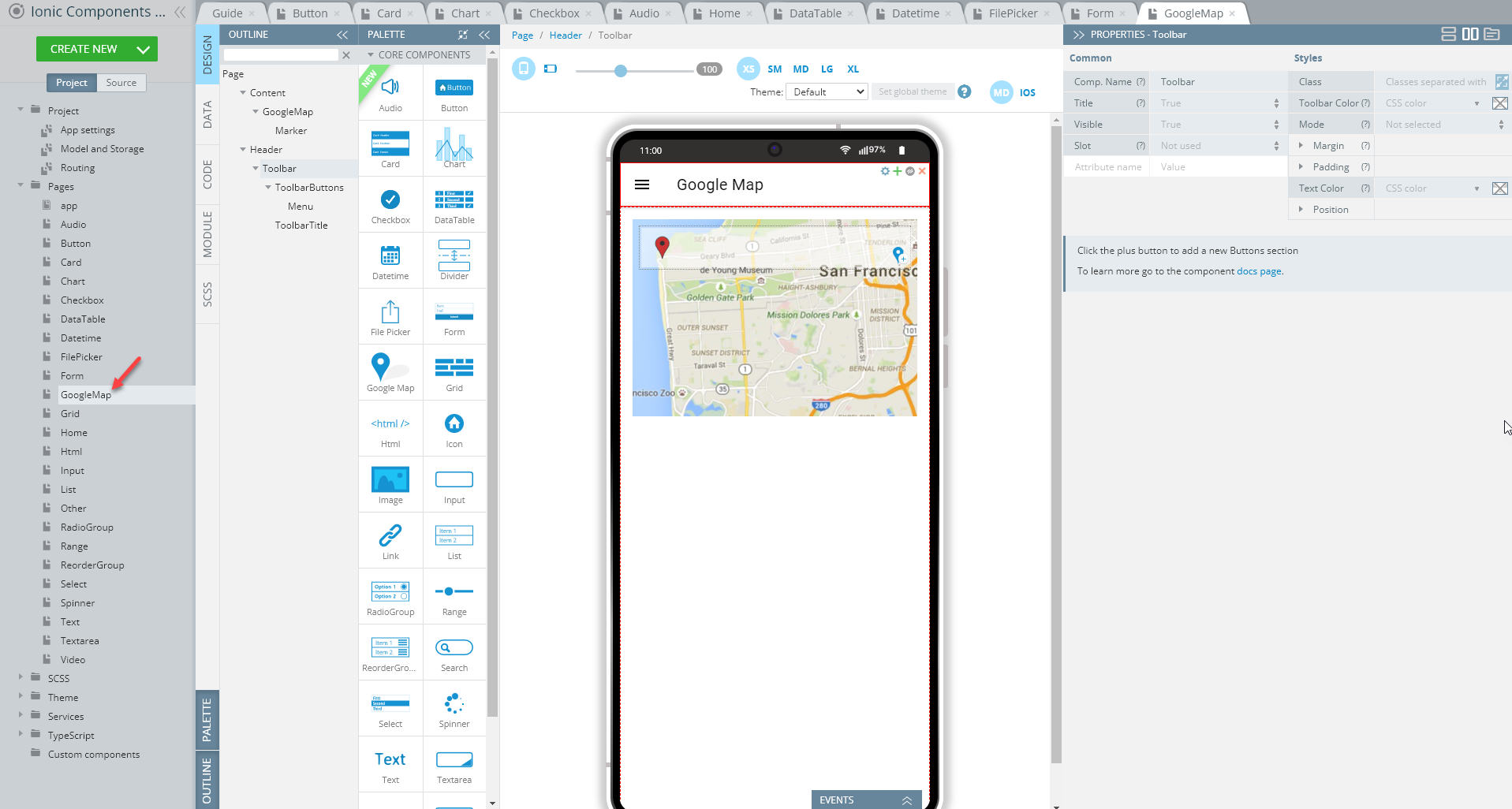Pick the Card component icon
The image size is (1512, 809).
coord(390,149)
